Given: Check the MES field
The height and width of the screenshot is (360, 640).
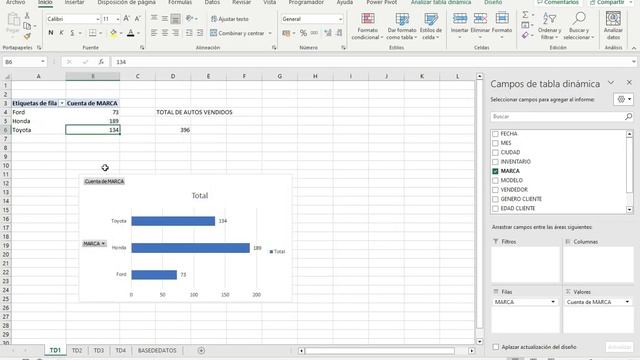Looking at the screenshot, I should click(x=495, y=143).
